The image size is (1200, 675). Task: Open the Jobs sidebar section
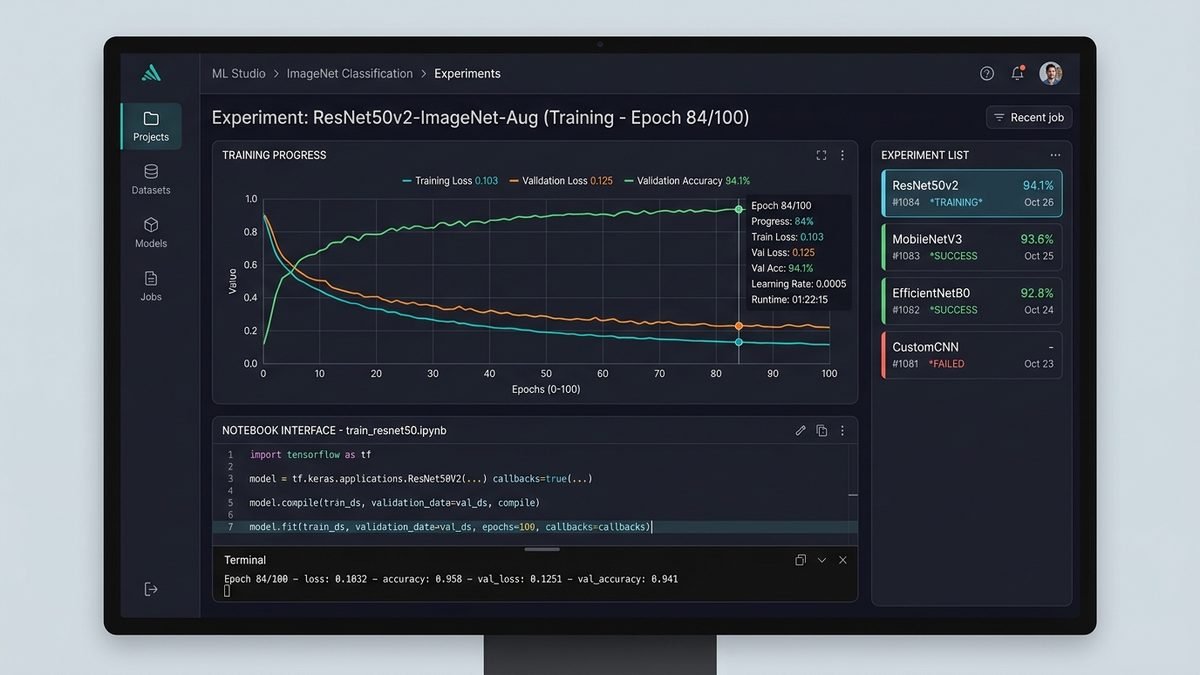coord(151,286)
